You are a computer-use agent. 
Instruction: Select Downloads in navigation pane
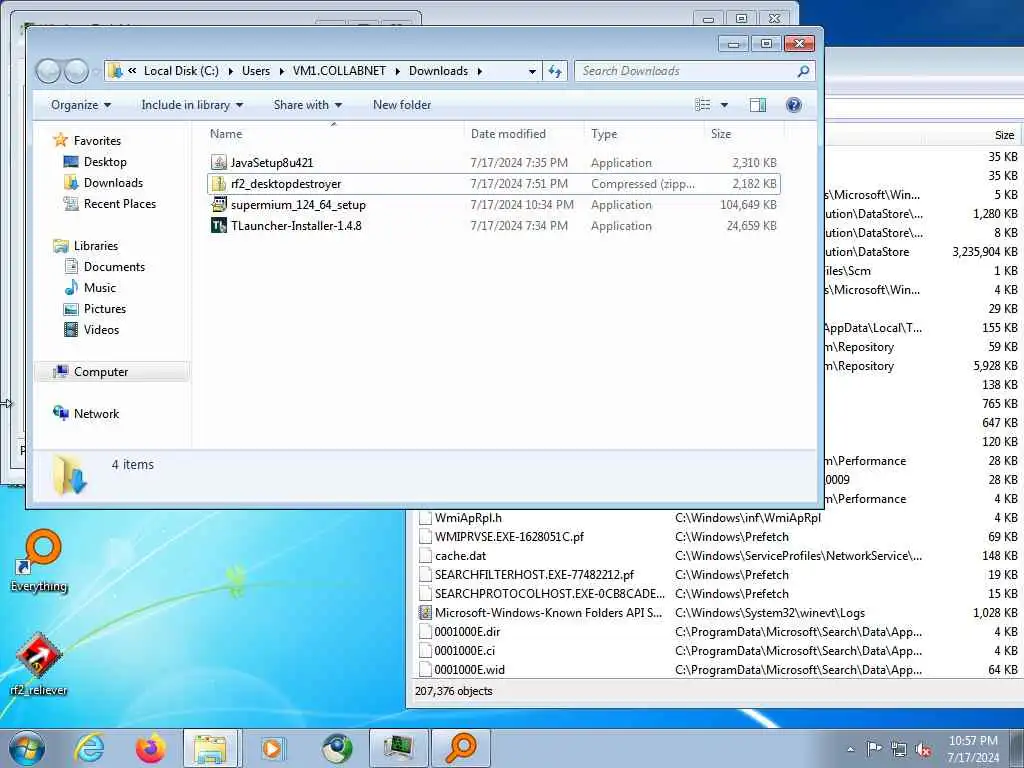pyautogui.click(x=113, y=183)
